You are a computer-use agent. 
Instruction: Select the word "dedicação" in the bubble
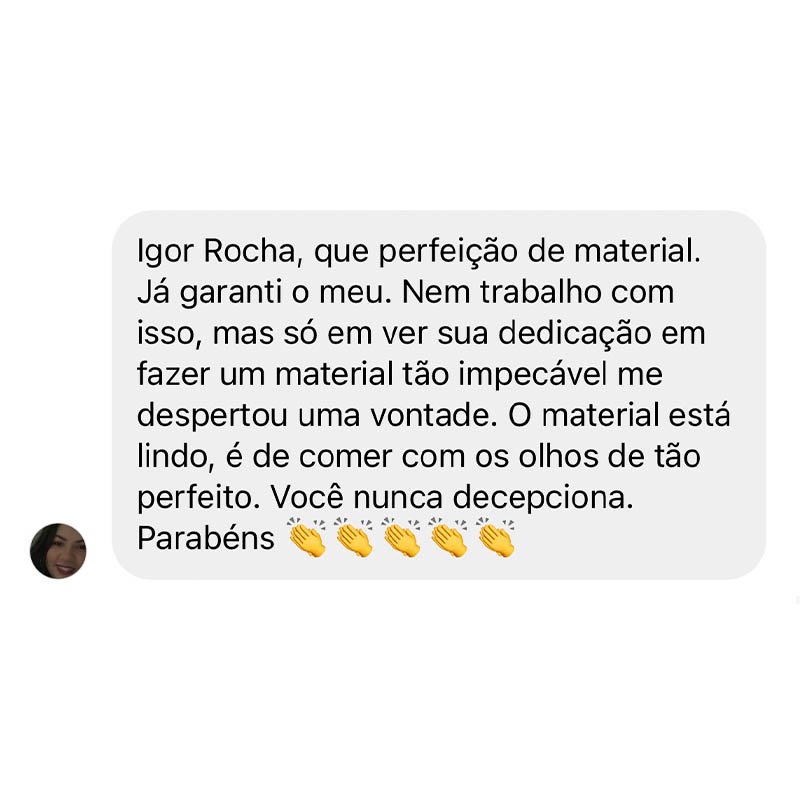(x=576, y=334)
